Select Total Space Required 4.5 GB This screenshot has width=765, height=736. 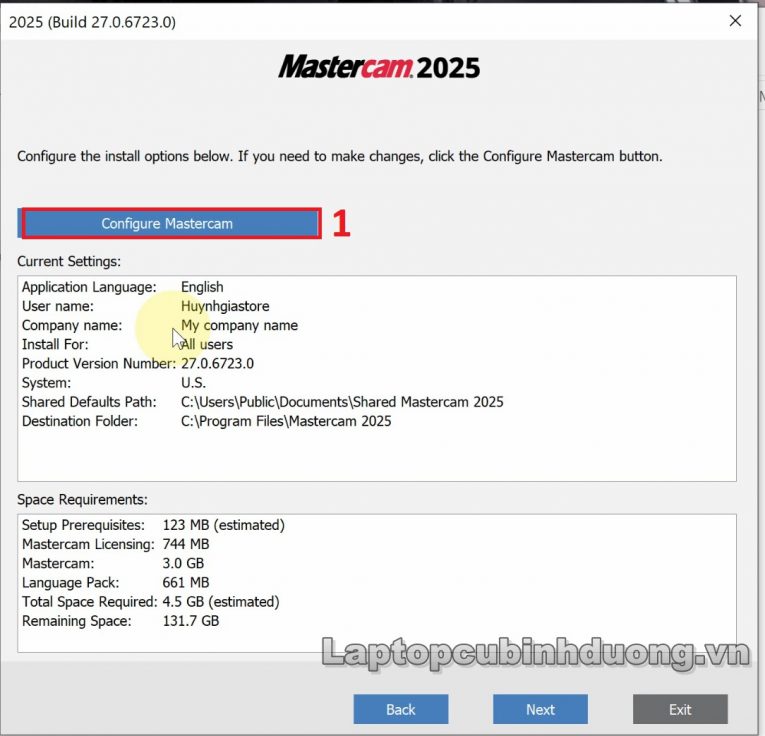coord(221,601)
